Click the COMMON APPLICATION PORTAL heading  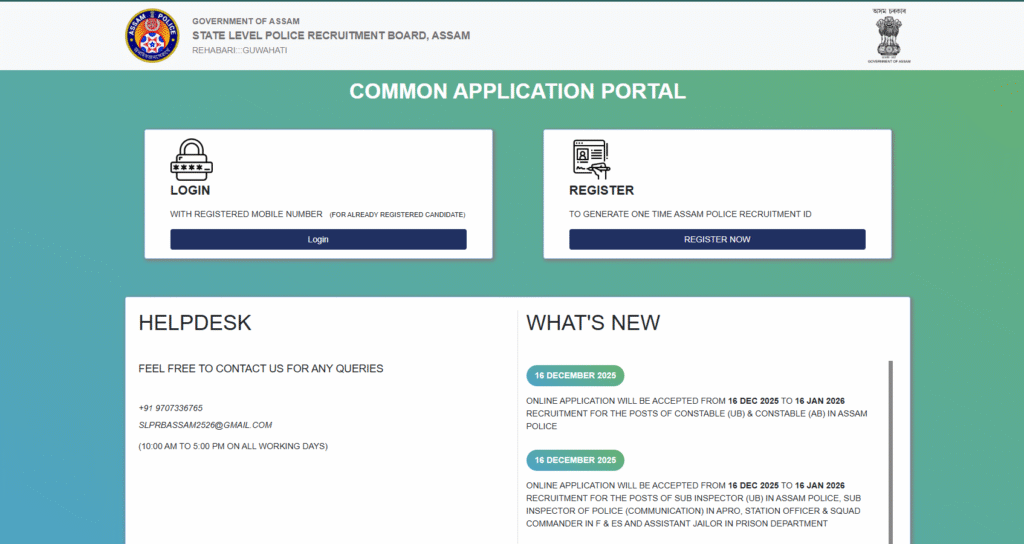point(517,92)
